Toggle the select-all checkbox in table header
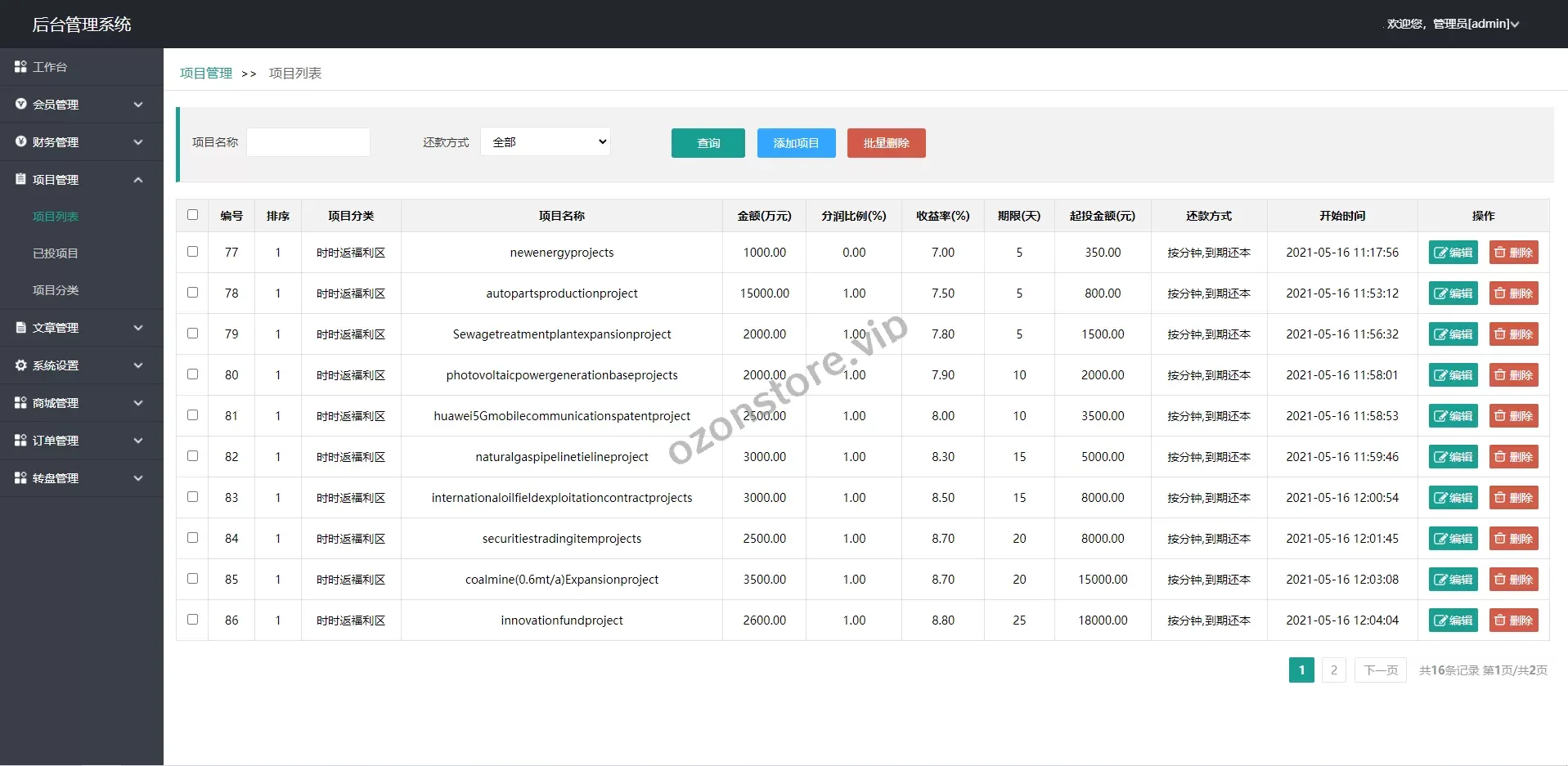This screenshot has height=766, width=1568. 192,215
